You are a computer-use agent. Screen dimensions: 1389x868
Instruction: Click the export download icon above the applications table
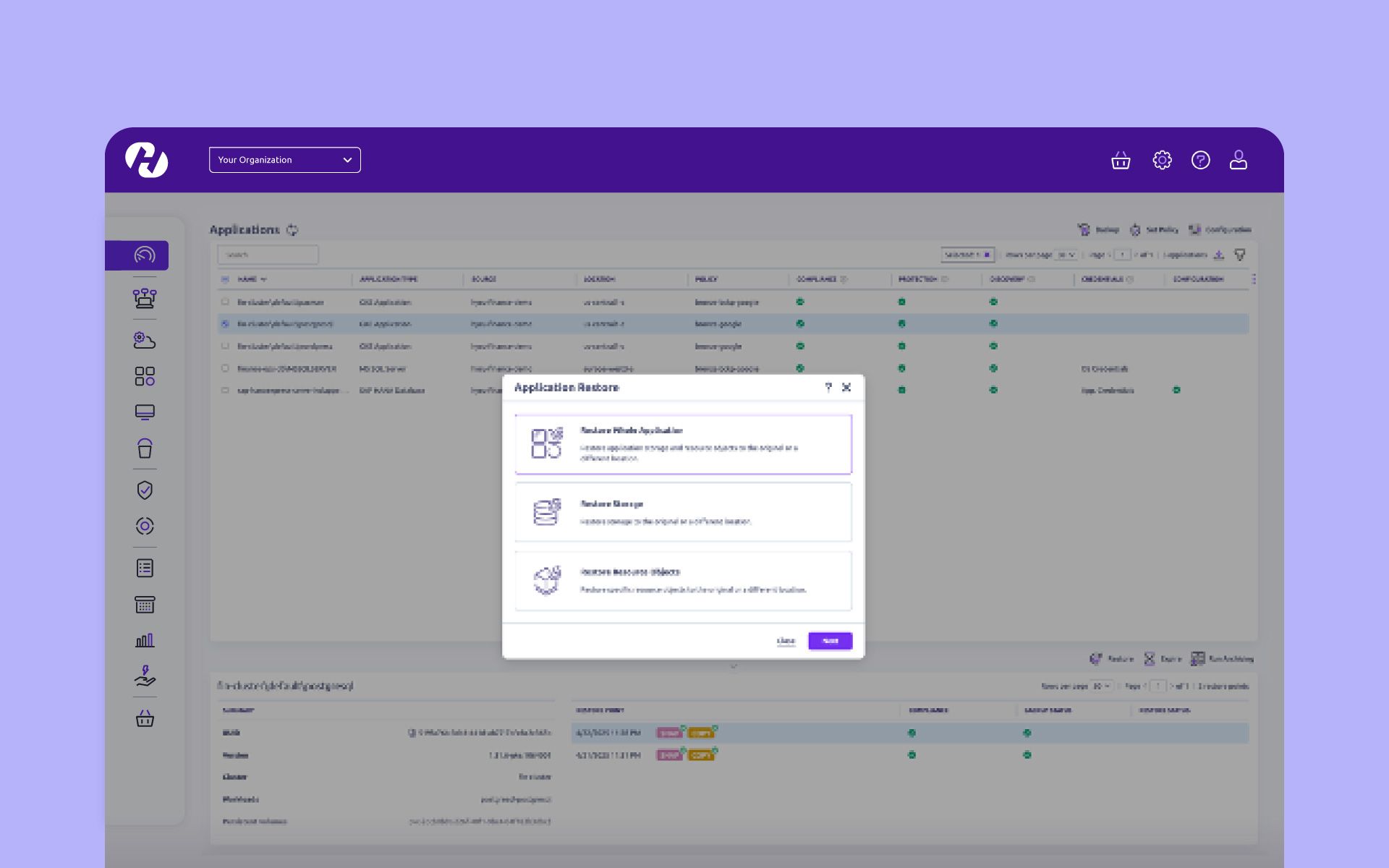coord(1219,255)
